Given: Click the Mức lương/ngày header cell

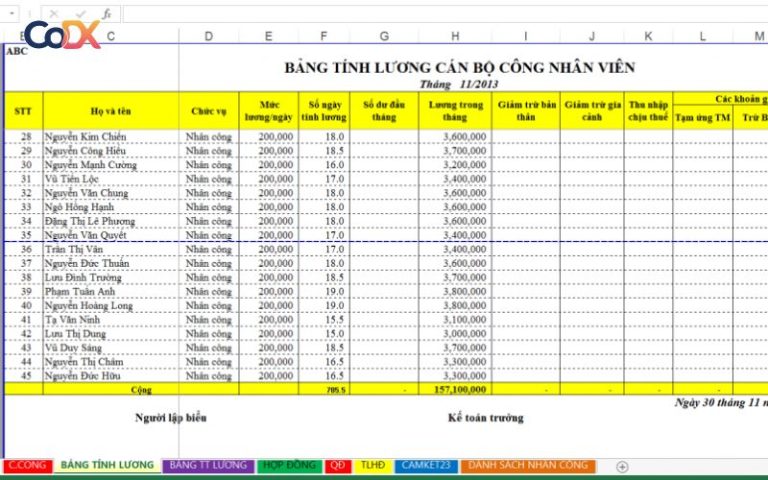Looking at the screenshot, I should click(x=268, y=111).
